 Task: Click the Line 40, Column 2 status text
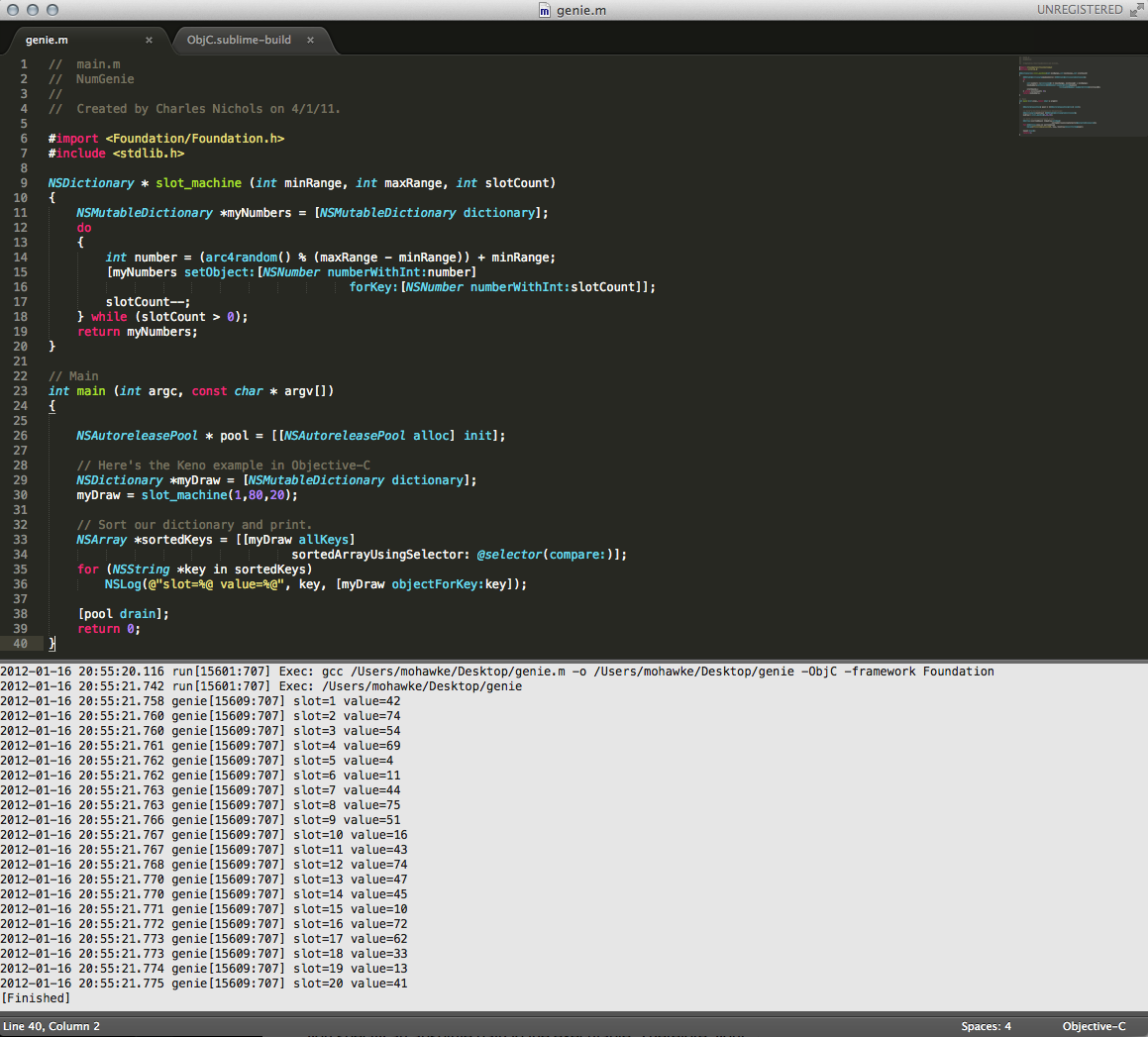click(52, 1026)
